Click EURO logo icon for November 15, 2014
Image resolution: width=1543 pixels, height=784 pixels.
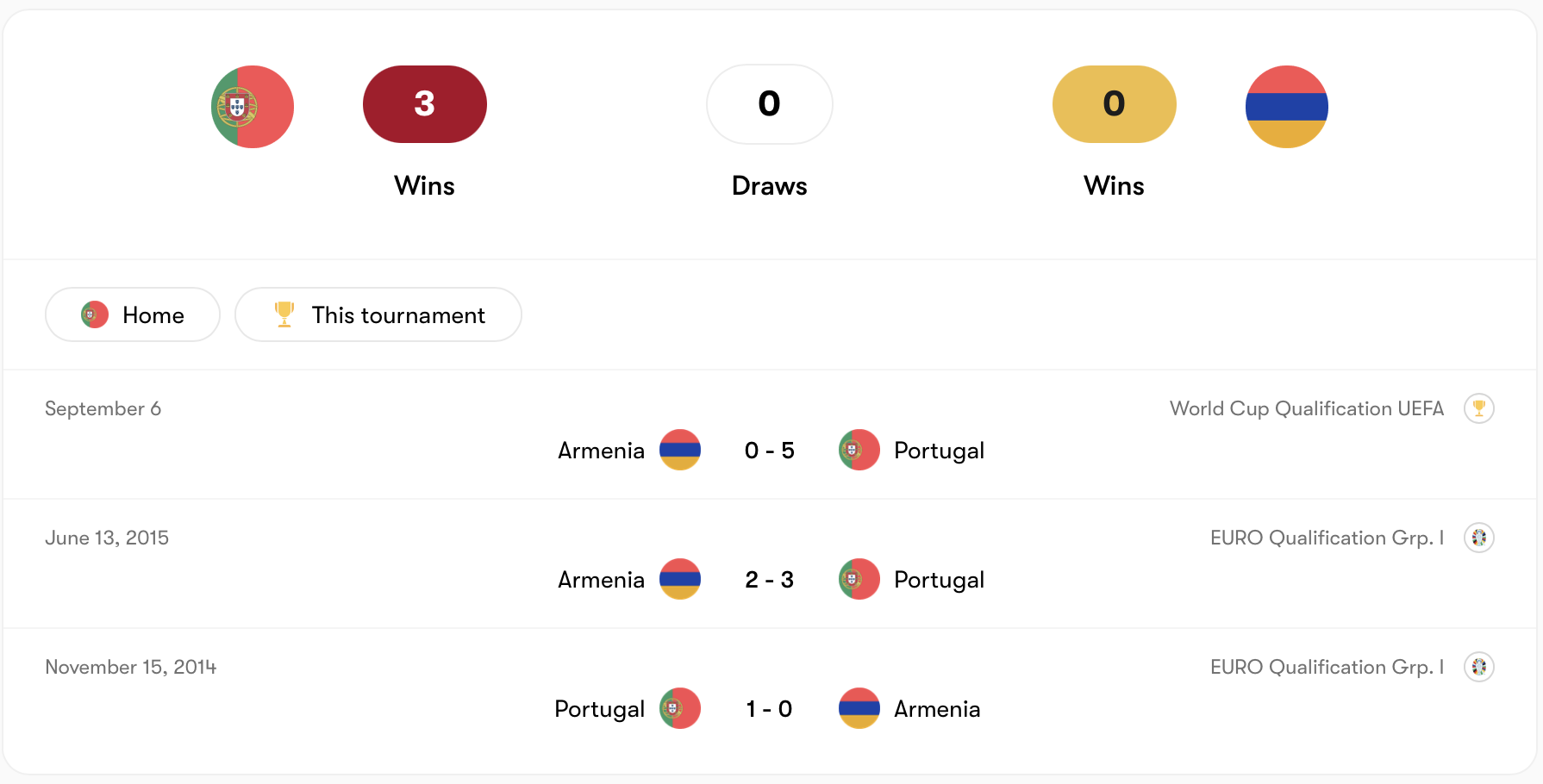tap(1478, 667)
